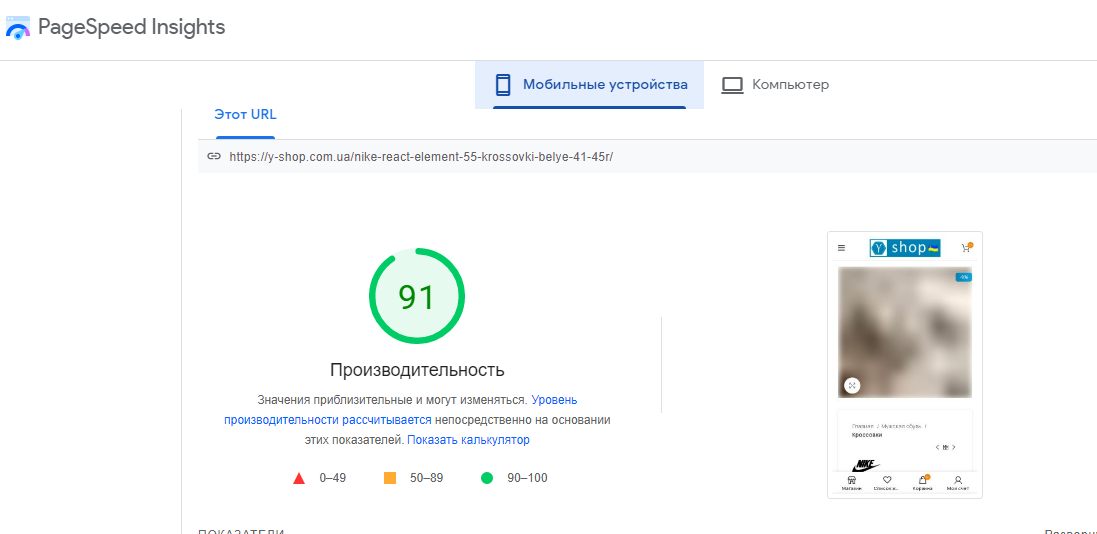Click the PageSpeed Insights logo icon

point(17,28)
